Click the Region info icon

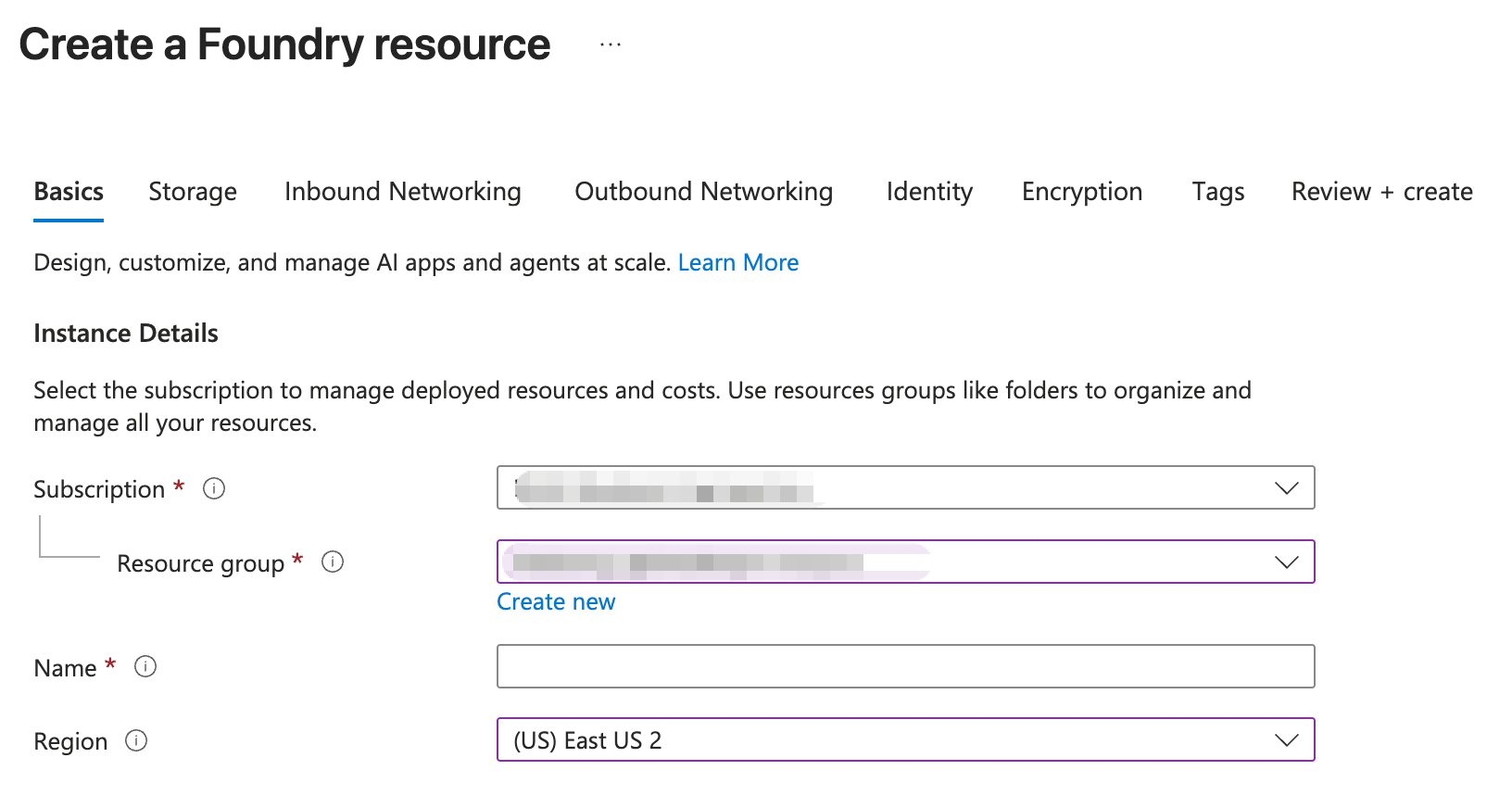click(x=136, y=740)
